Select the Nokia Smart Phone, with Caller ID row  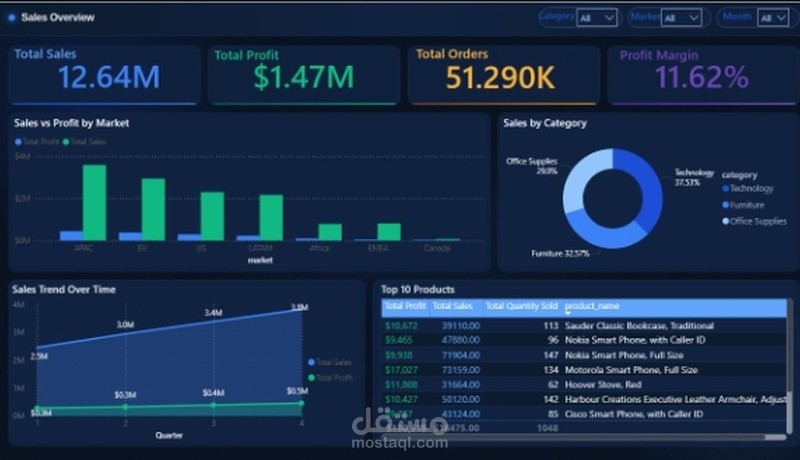coord(584,340)
